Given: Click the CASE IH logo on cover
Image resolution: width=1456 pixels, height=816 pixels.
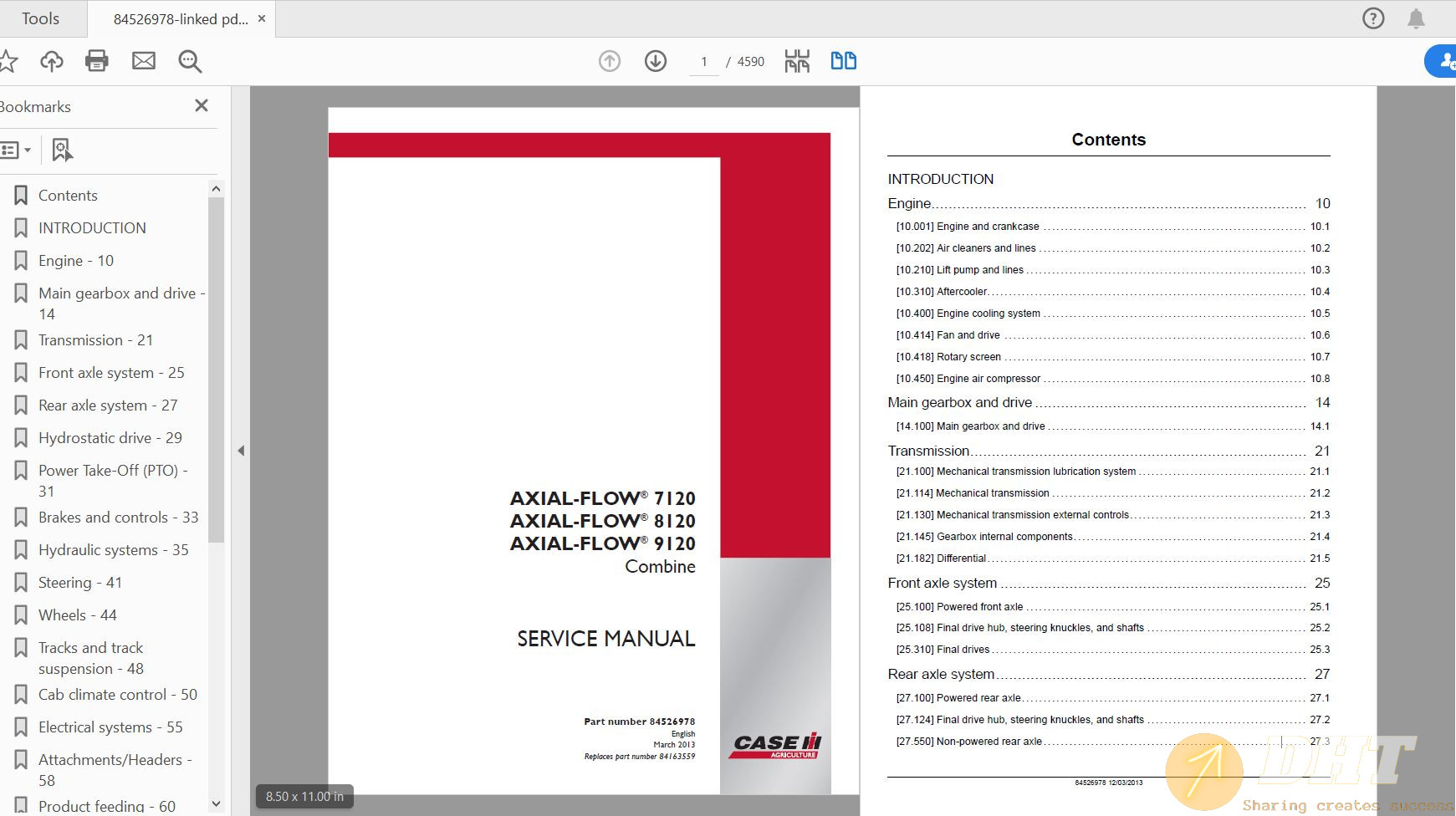Looking at the screenshot, I should click(x=775, y=746).
